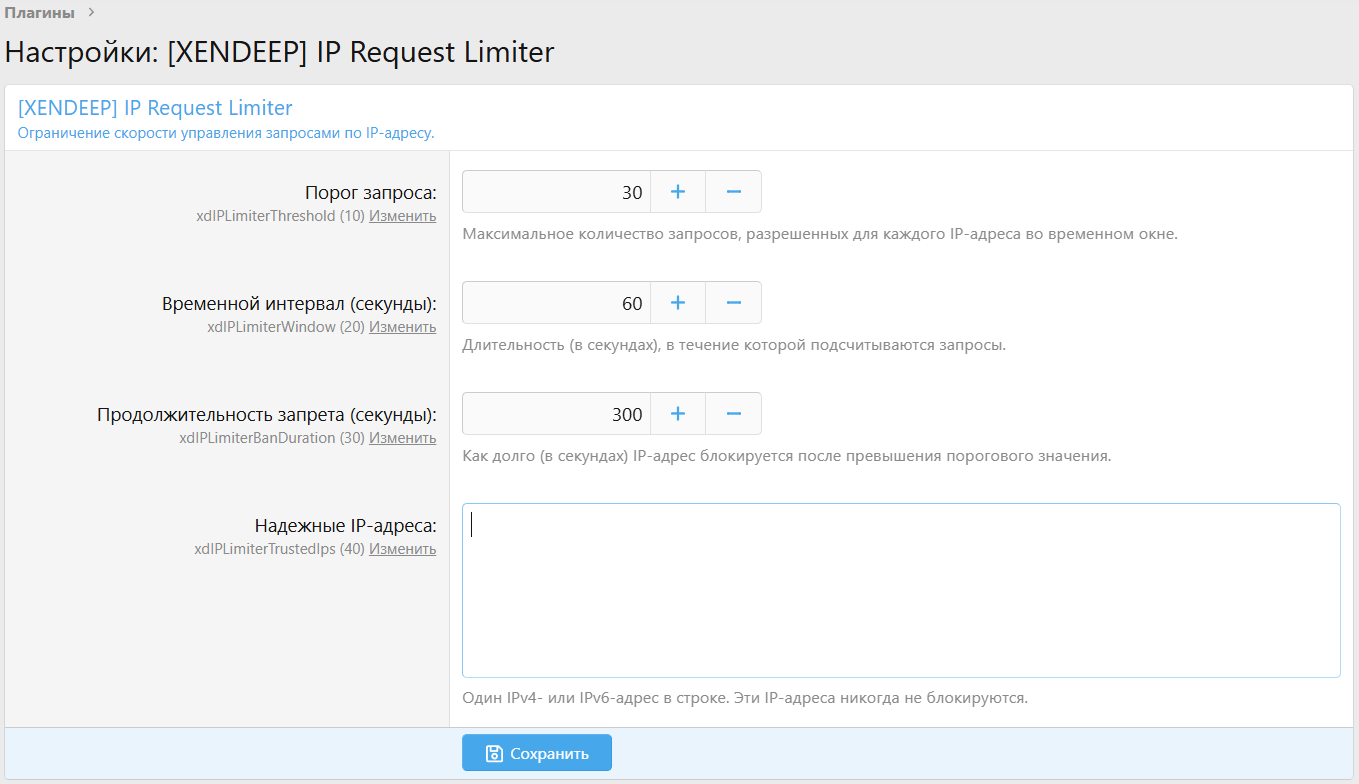
Task: Open Изменить link for xdIPLimiterWindow
Action: pyautogui.click(x=402, y=327)
